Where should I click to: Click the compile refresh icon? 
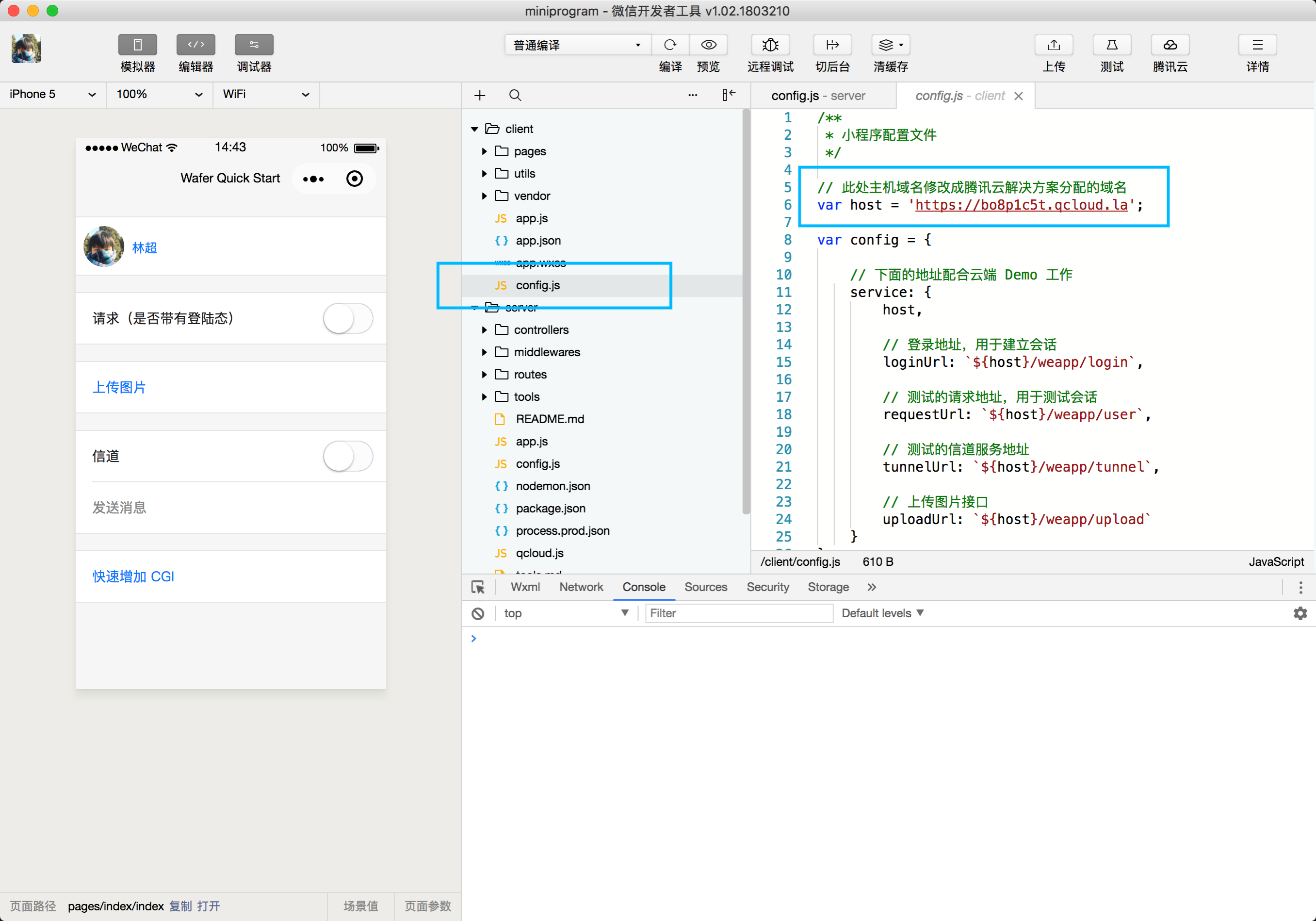669,45
